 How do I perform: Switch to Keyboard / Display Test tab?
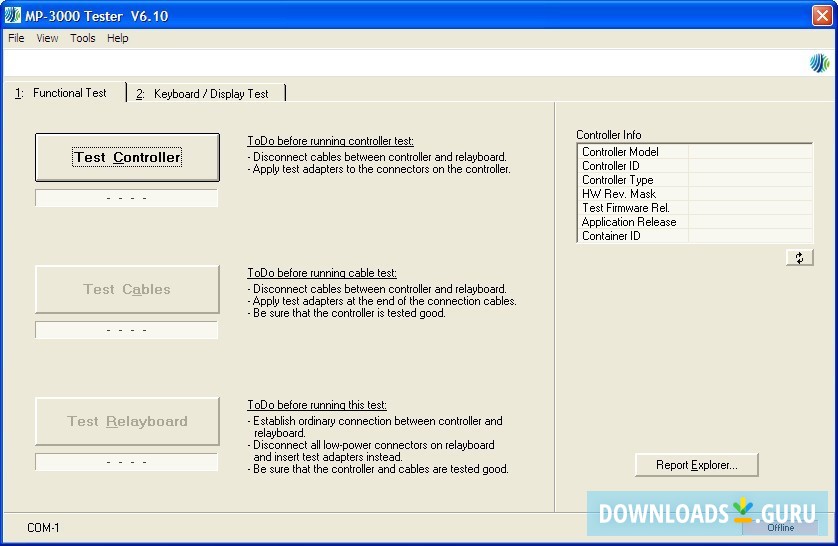click(206, 93)
